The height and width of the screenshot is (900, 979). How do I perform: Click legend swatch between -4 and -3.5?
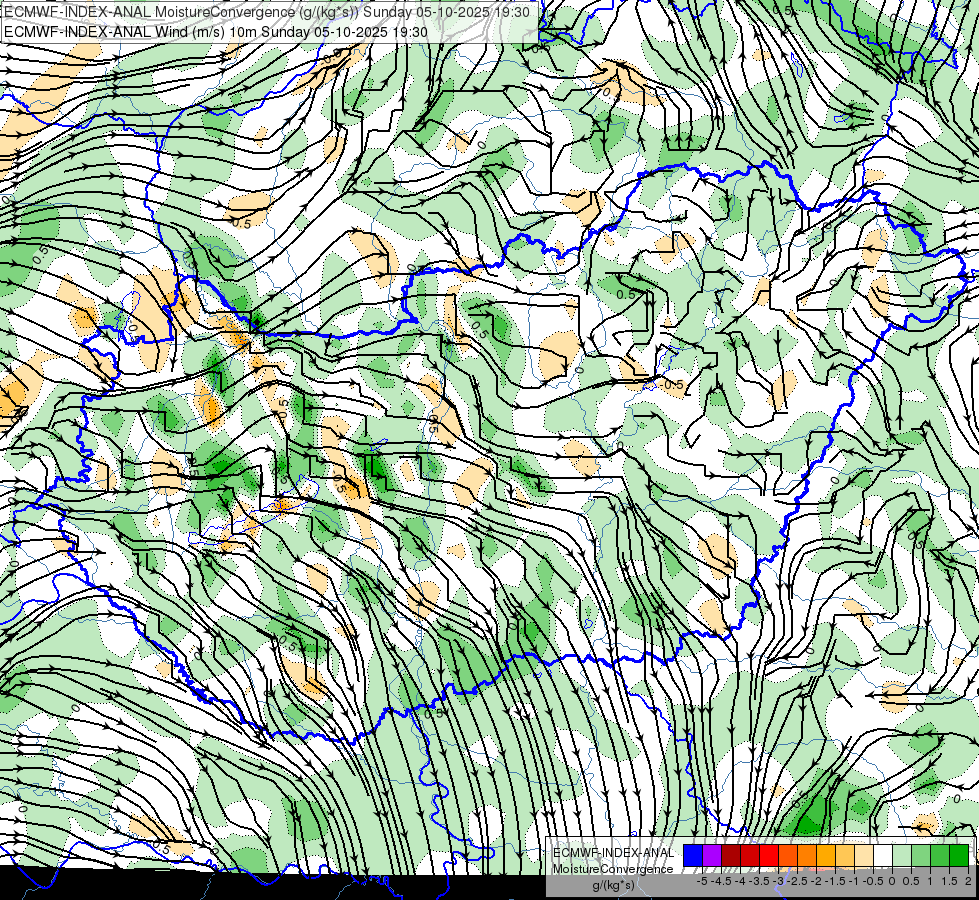(x=750, y=856)
